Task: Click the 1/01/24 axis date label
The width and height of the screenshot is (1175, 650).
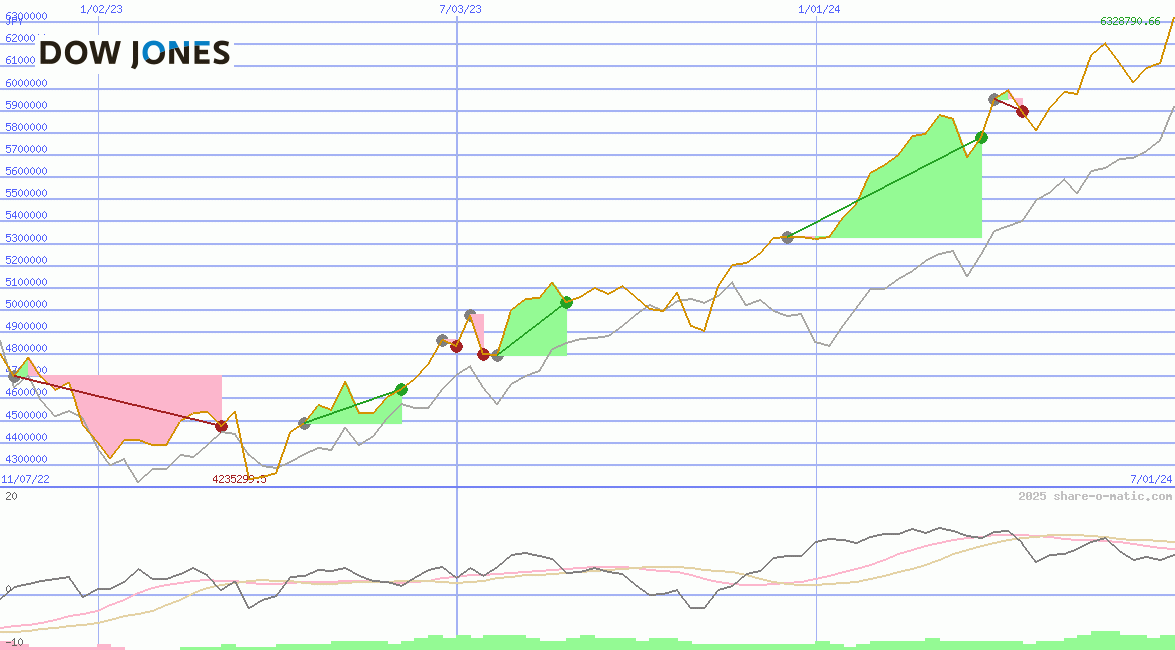Action: pos(818,9)
